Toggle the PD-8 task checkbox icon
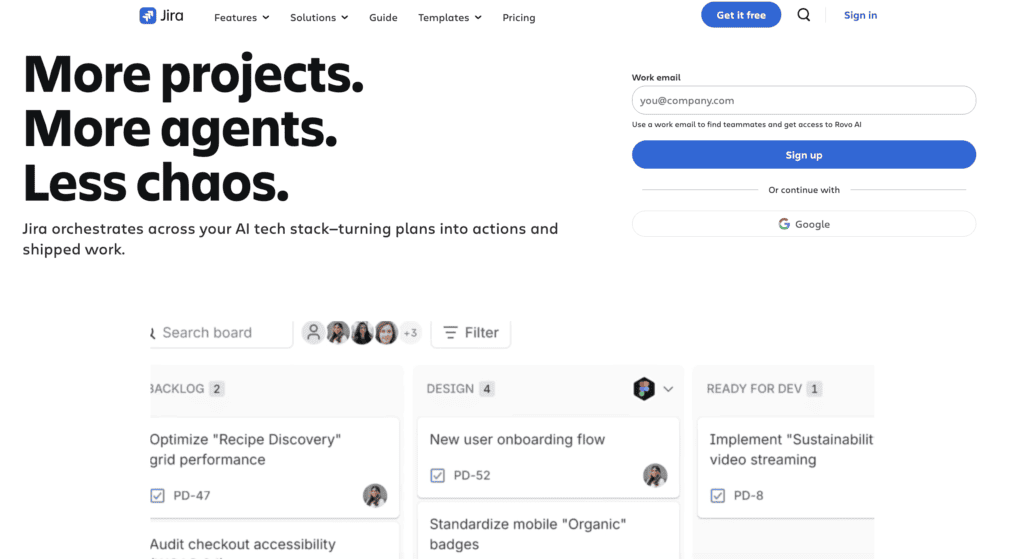The height and width of the screenshot is (559, 1024). point(718,496)
